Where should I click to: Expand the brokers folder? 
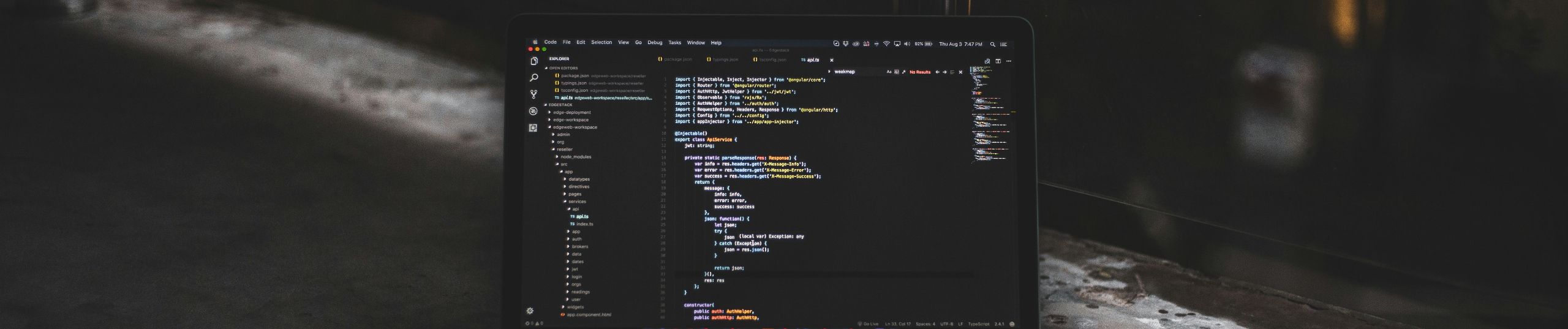click(x=568, y=246)
